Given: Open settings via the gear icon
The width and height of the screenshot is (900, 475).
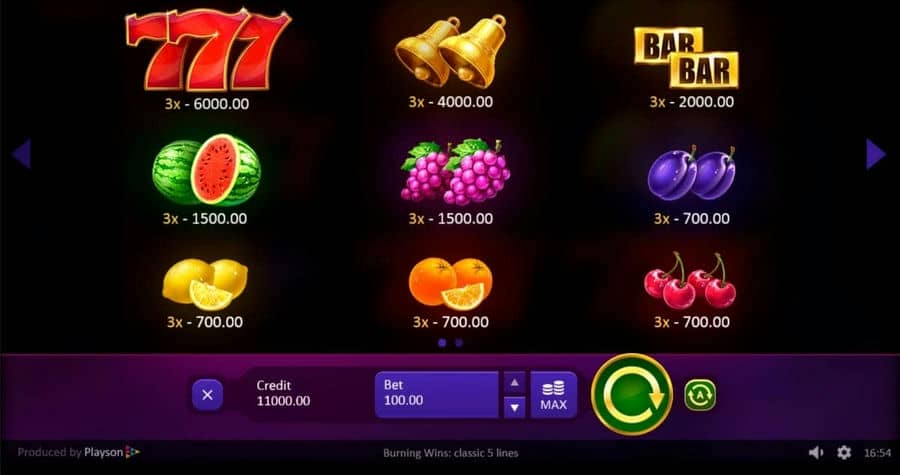Looking at the screenshot, I should coord(844,453).
